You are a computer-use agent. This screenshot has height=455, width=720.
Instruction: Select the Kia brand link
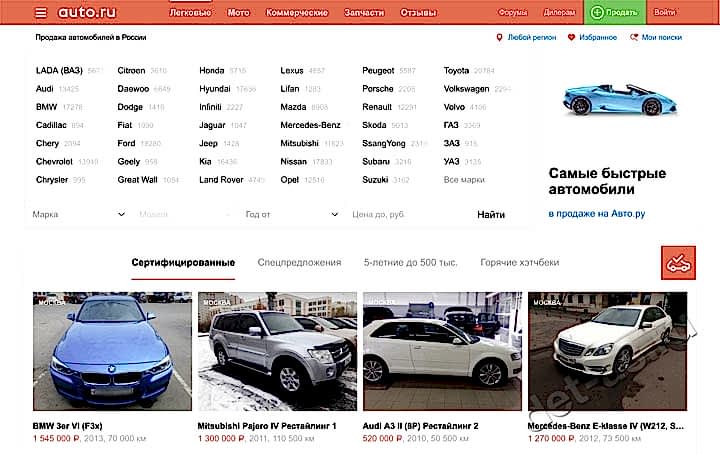coord(205,162)
